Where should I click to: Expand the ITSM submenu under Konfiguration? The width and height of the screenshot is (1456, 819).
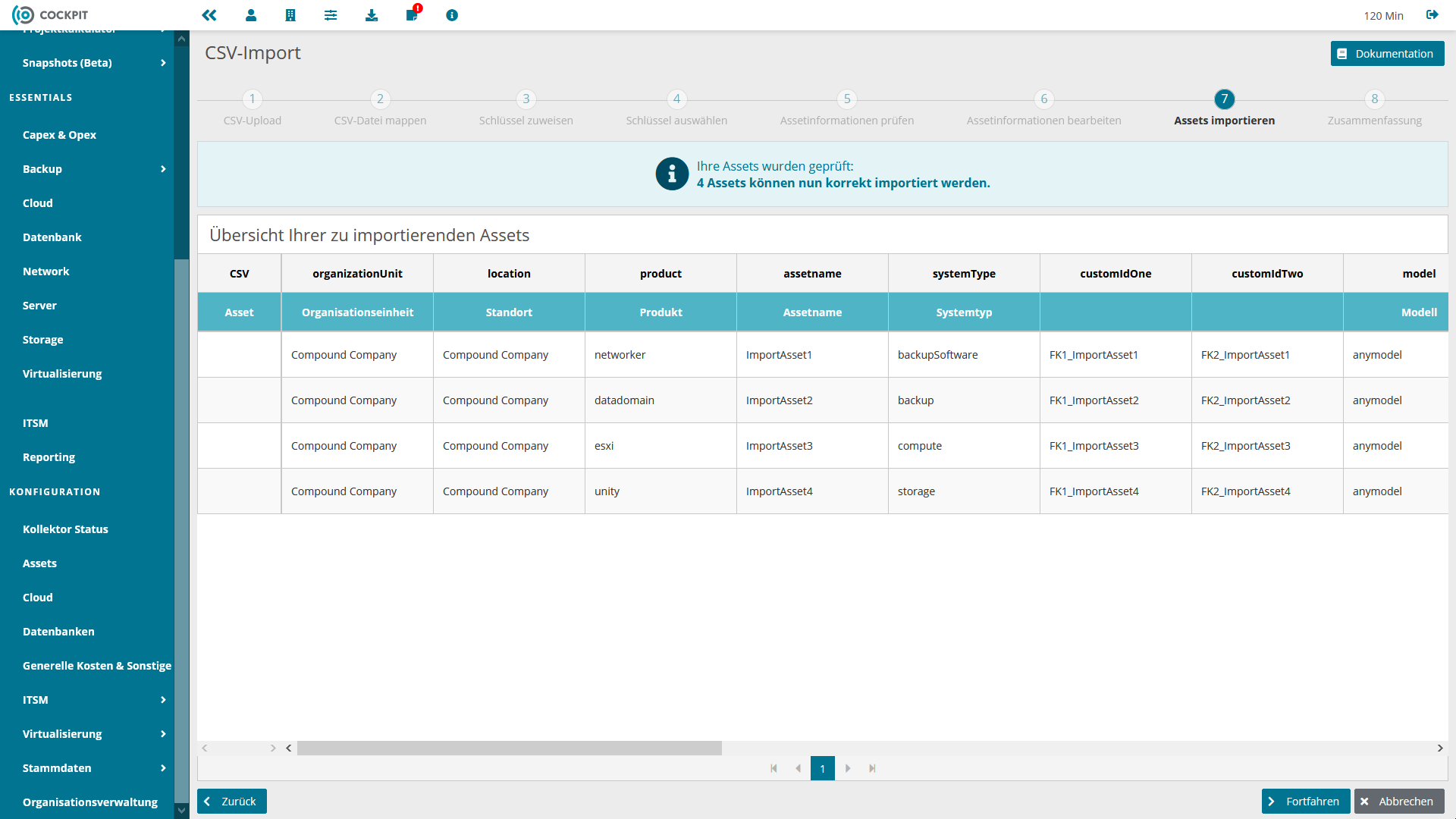pyautogui.click(x=162, y=700)
